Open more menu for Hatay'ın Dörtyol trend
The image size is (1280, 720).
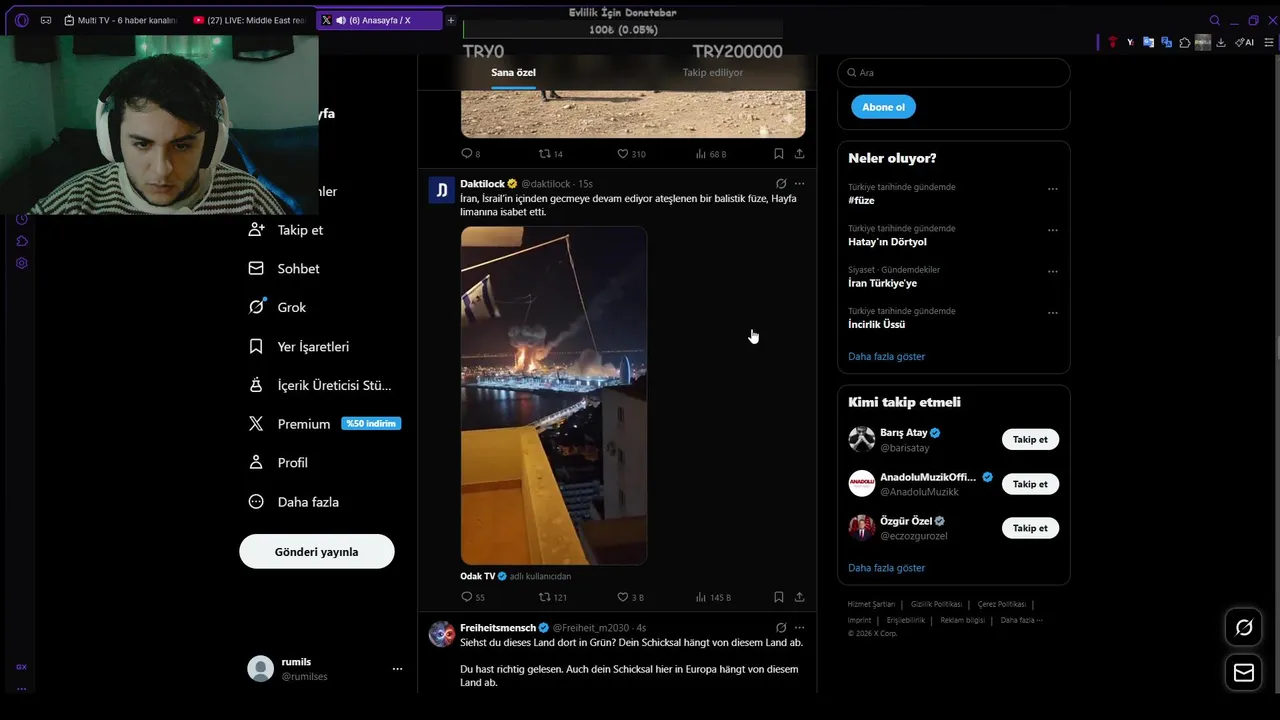[x=1052, y=230]
